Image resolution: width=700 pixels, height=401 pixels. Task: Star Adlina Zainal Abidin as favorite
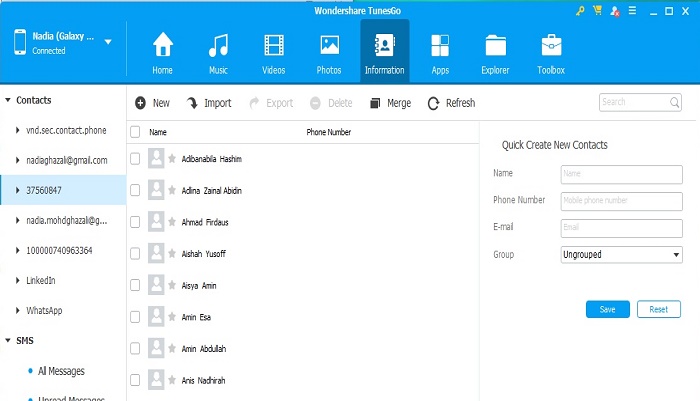point(172,190)
